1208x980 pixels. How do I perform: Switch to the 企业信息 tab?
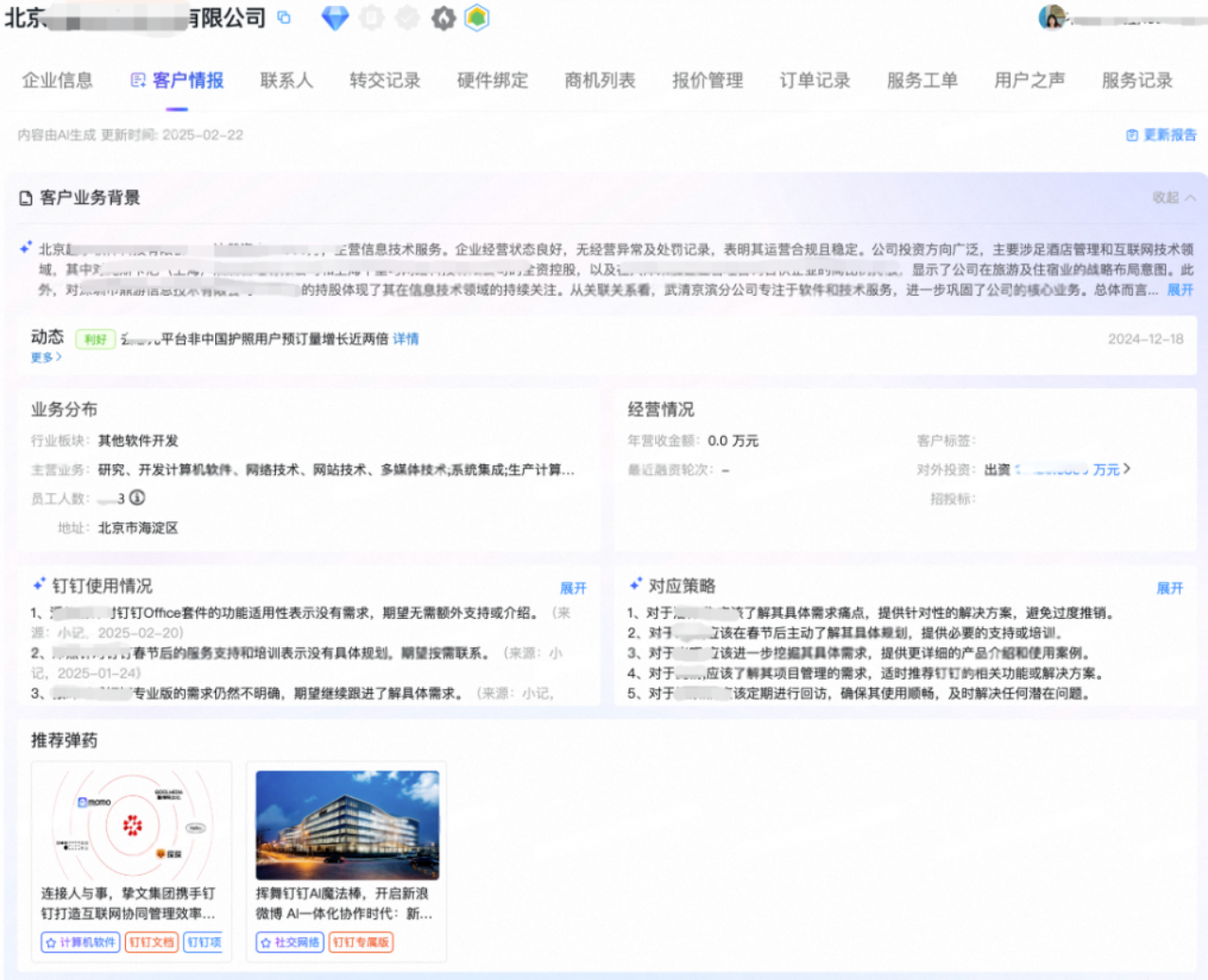coord(57,81)
